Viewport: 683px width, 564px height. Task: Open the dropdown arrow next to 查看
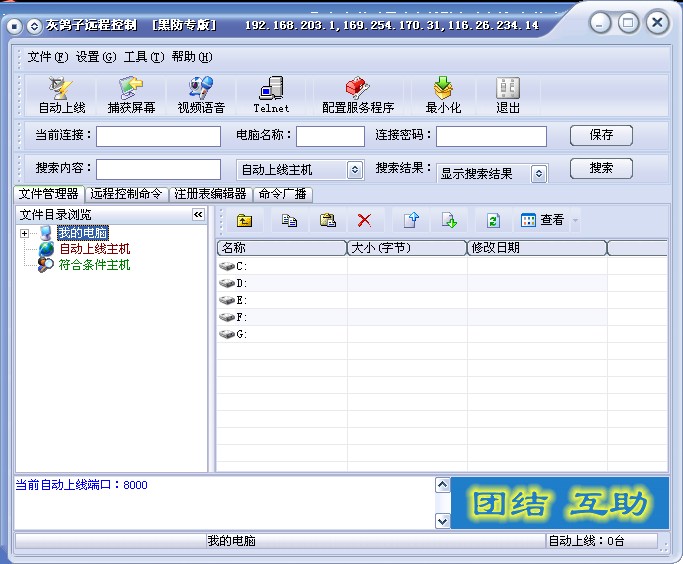click(x=575, y=220)
